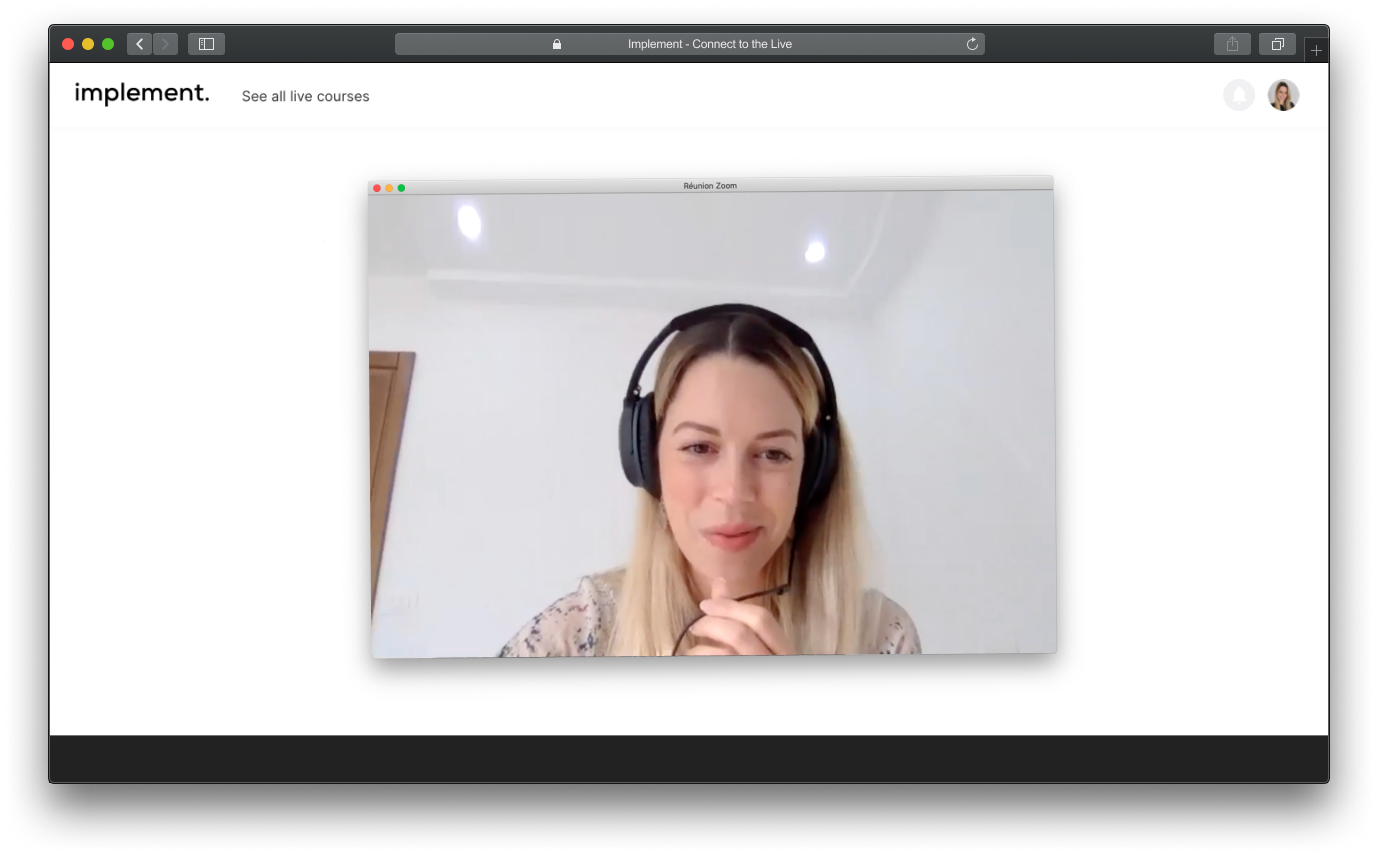Open notifications via the bell icon
The width and height of the screenshot is (1378, 856).
(1238, 95)
